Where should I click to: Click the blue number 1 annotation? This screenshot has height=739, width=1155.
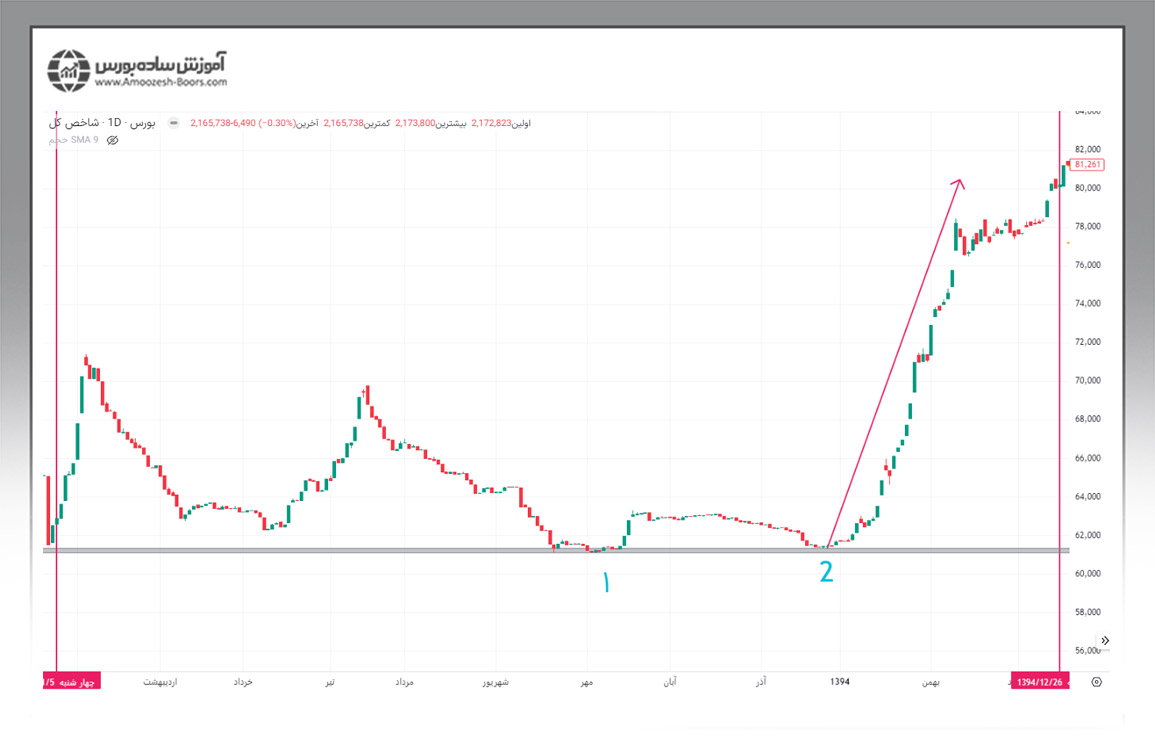(x=604, y=583)
